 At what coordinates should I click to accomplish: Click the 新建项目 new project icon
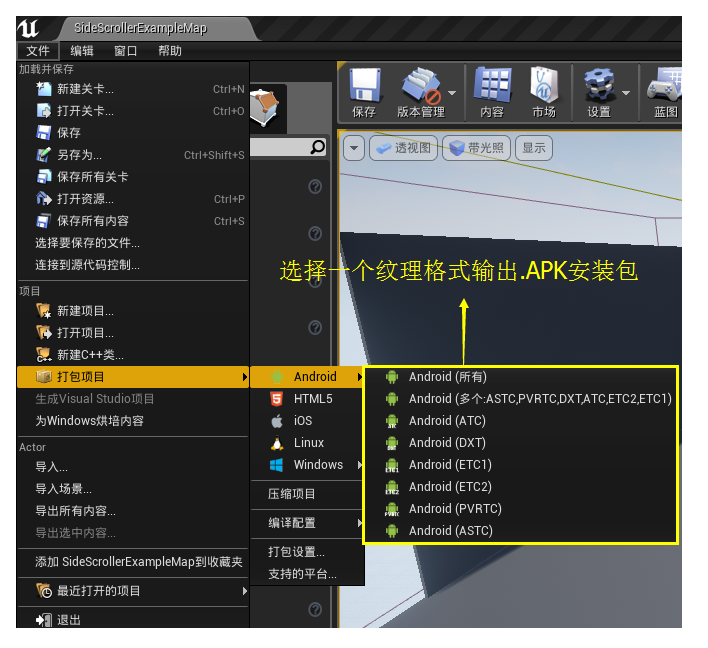point(44,311)
